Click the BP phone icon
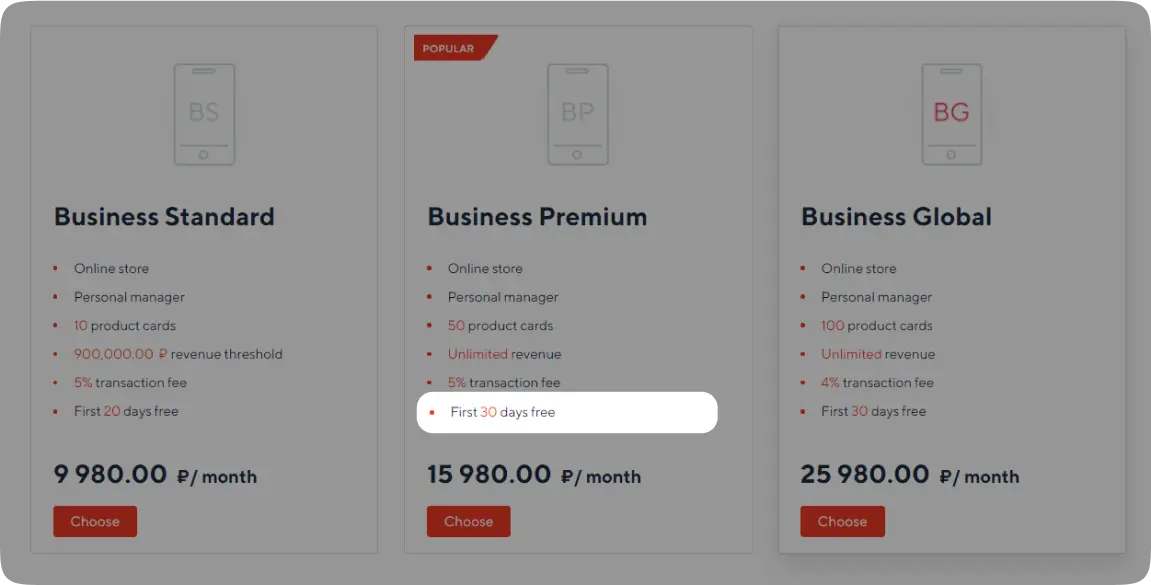1151x585 pixels. (x=578, y=115)
